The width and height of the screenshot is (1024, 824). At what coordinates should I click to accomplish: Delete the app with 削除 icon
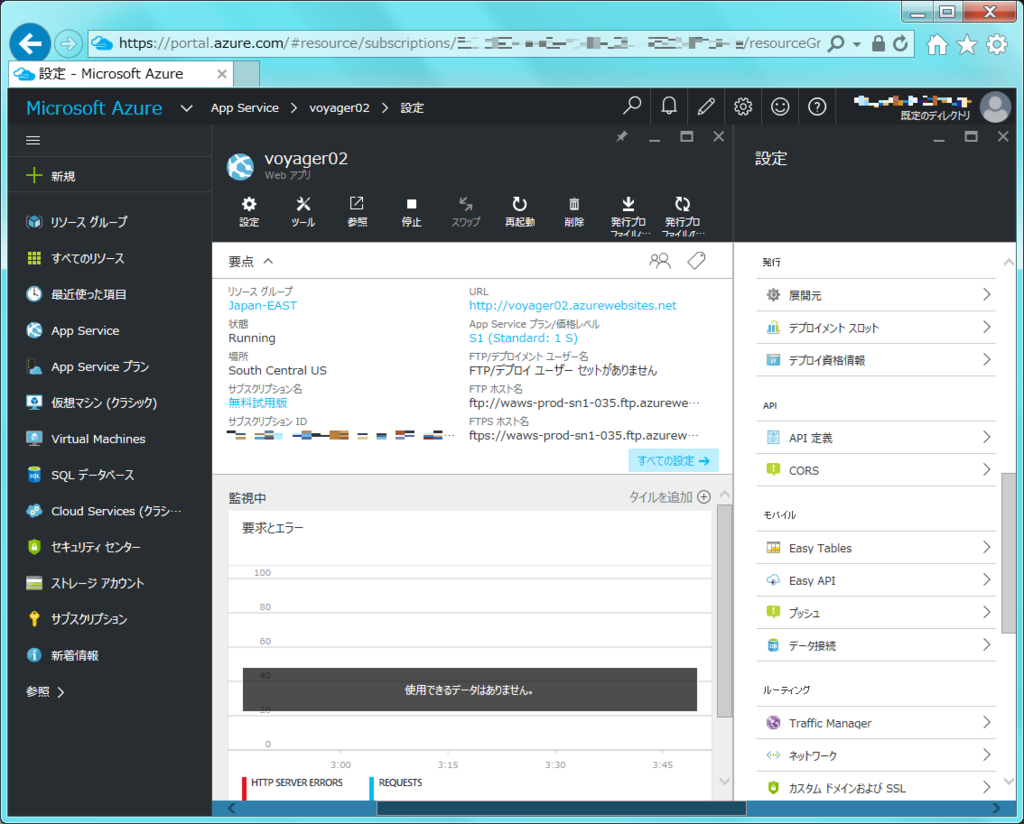pyautogui.click(x=573, y=212)
